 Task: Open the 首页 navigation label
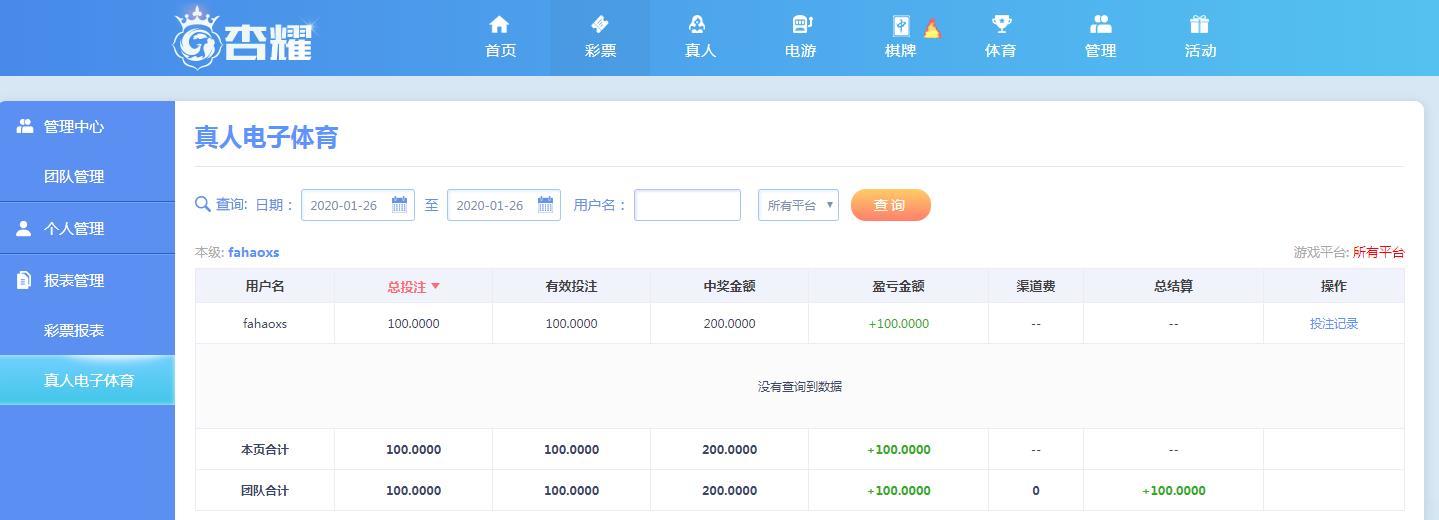500,50
